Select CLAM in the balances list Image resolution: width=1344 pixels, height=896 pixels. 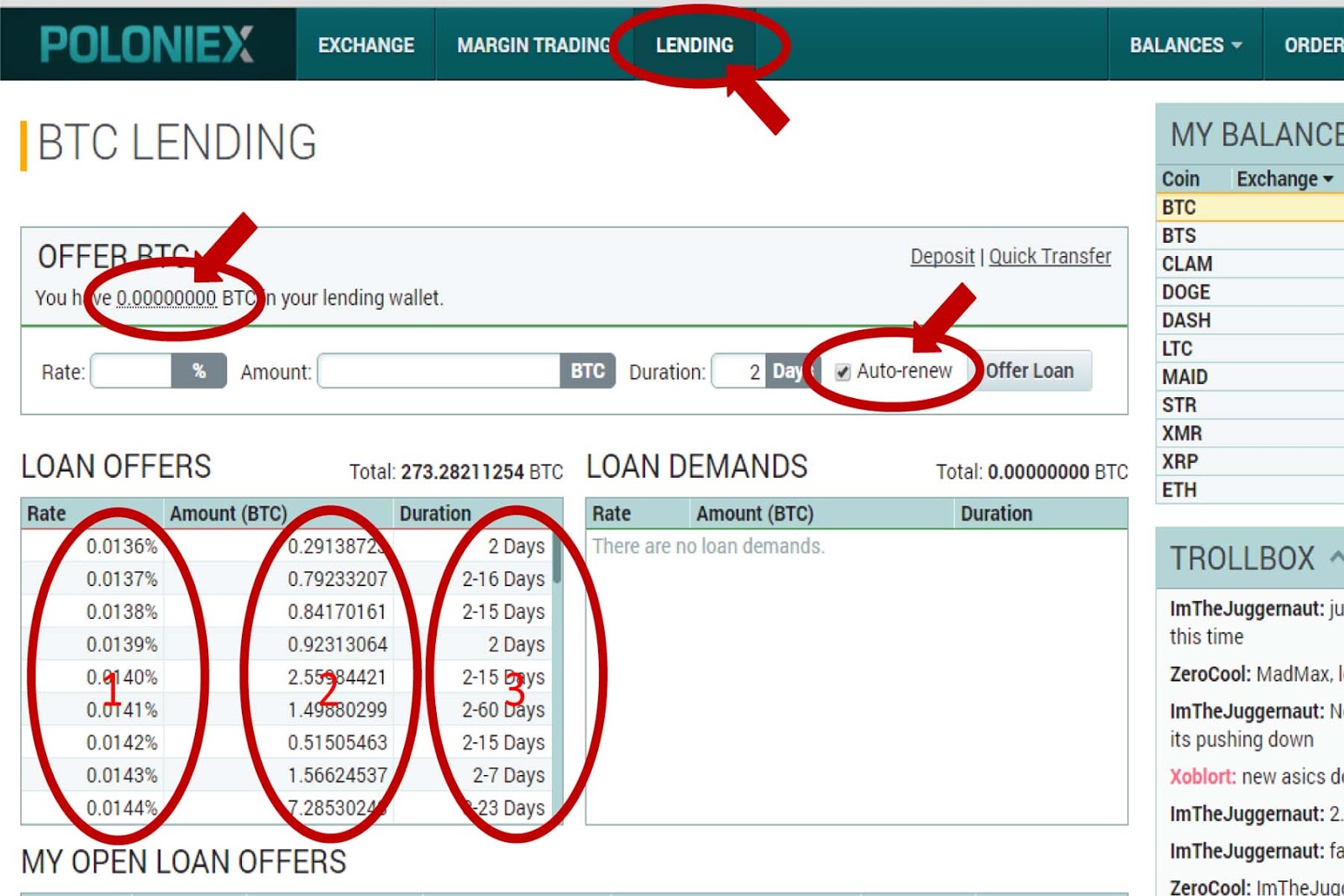(x=1250, y=264)
